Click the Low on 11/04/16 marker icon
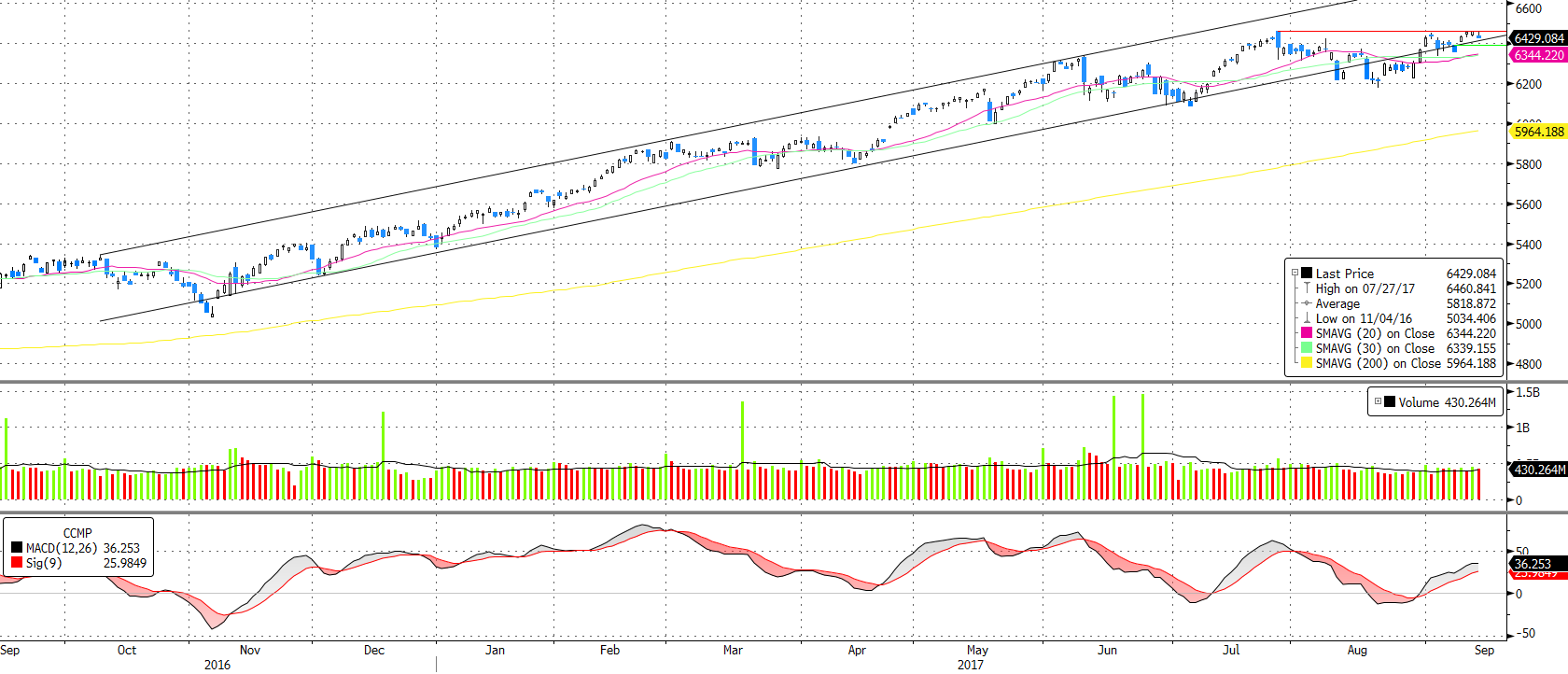Screen dimensions: 1568x674 [x=1307, y=318]
